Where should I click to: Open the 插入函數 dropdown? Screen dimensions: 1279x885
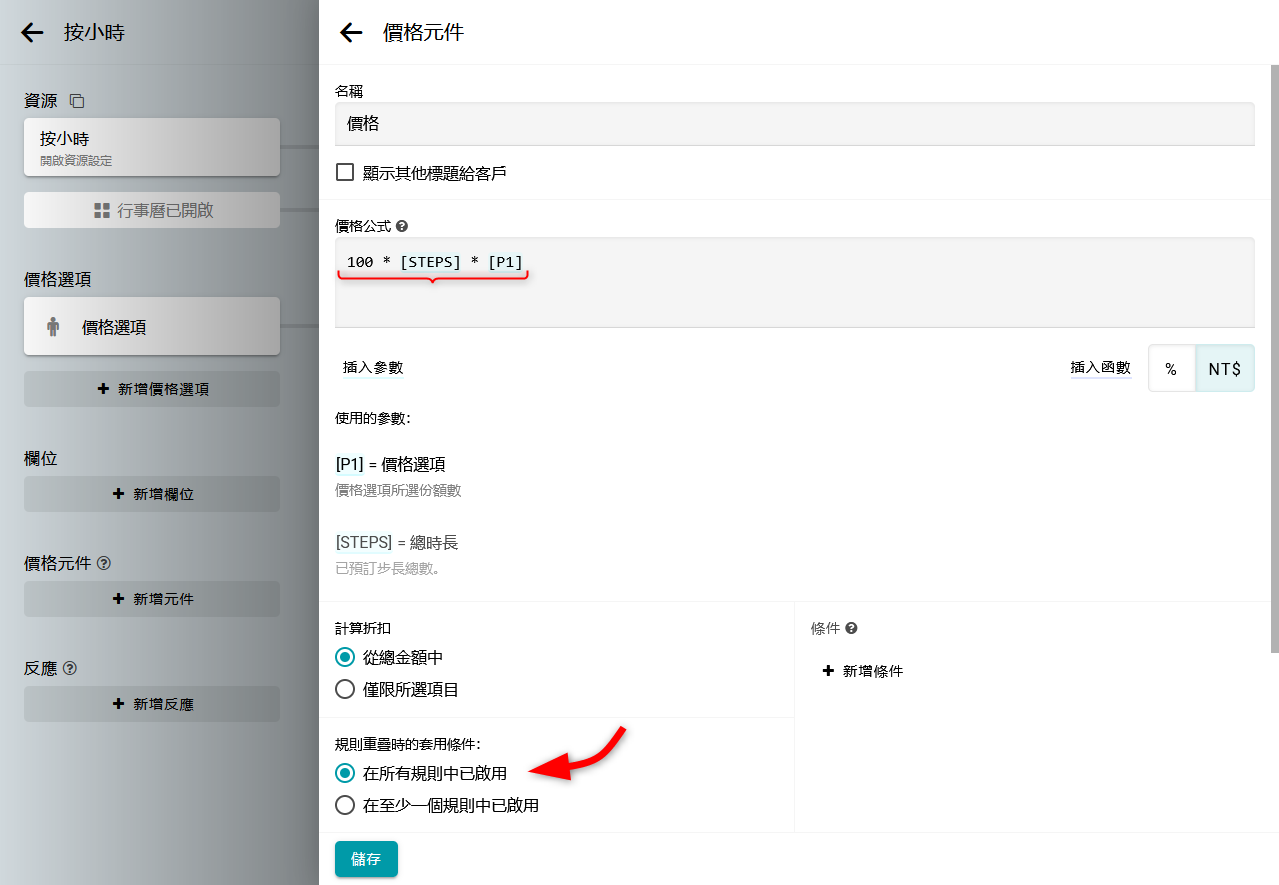[x=1100, y=368]
